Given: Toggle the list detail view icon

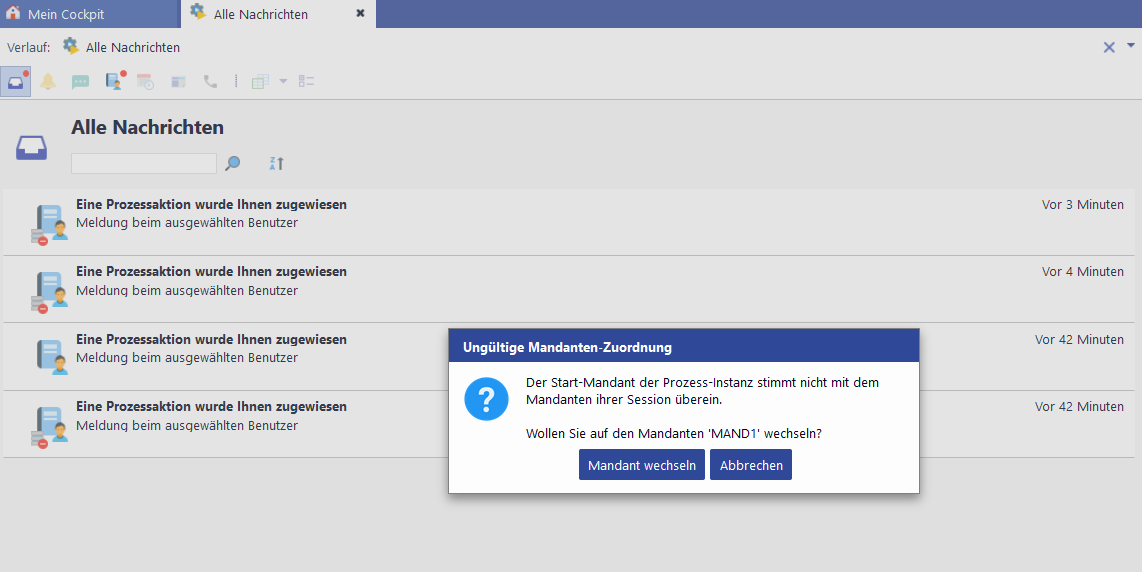Looking at the screenshot, I should tap(306, 82).
